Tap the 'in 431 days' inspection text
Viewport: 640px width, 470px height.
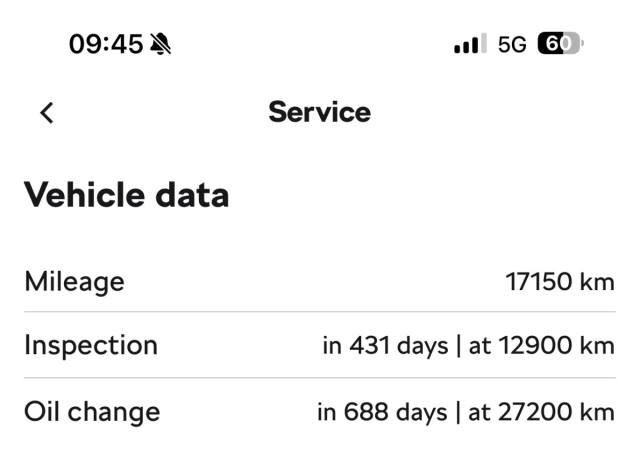click(x=385, y=346)
